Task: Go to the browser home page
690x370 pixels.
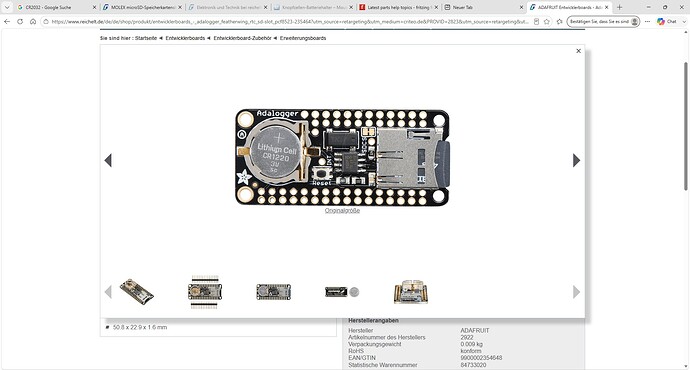Action: 33,21
